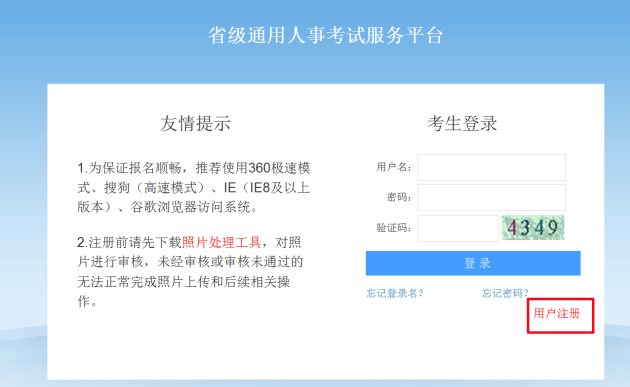Download the 照片处理工具 link
Screen dimensions: 630x387
point(221,242)
